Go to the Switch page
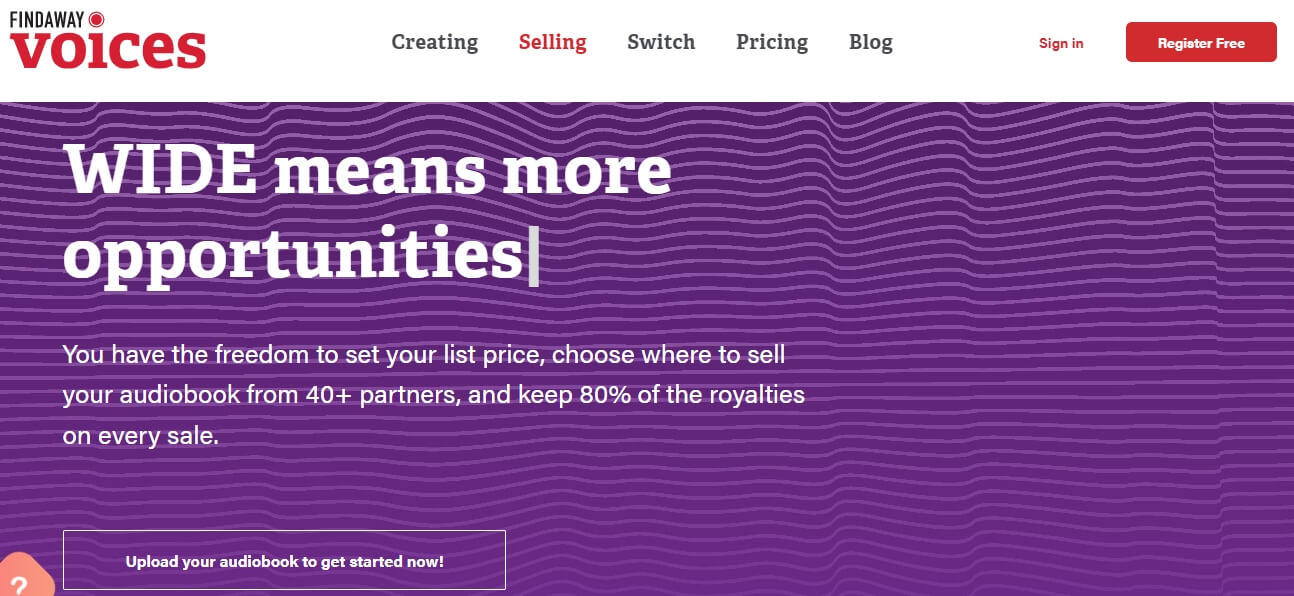 pyautogui.click(x=661, y=42)
